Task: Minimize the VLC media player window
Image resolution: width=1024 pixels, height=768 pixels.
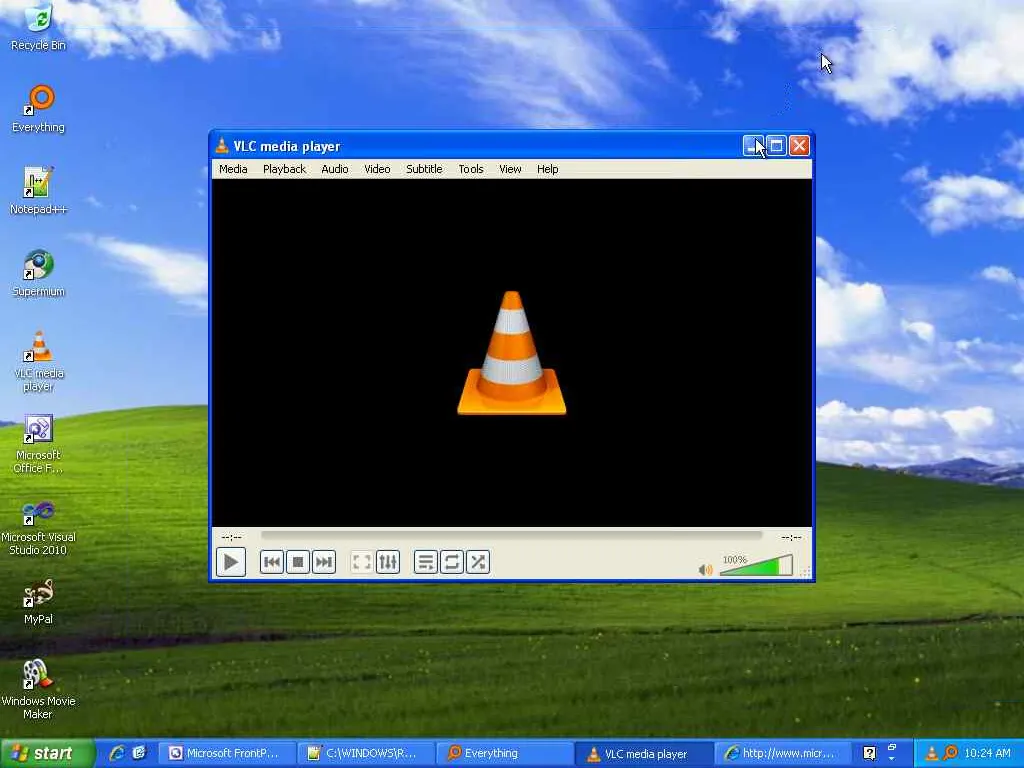Action: pos(753,146)
